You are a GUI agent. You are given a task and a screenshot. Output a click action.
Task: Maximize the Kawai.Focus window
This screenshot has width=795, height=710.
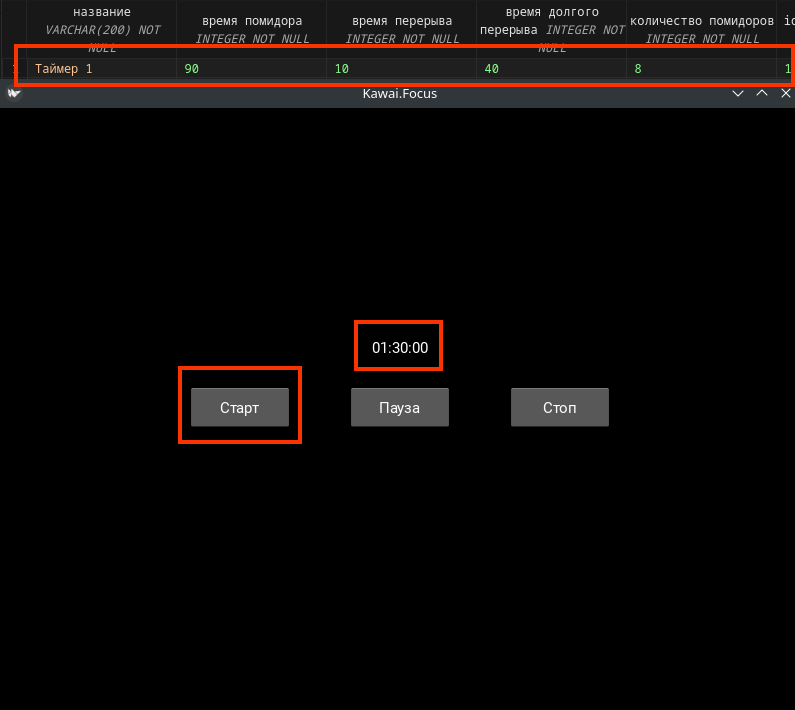point(762,93)
